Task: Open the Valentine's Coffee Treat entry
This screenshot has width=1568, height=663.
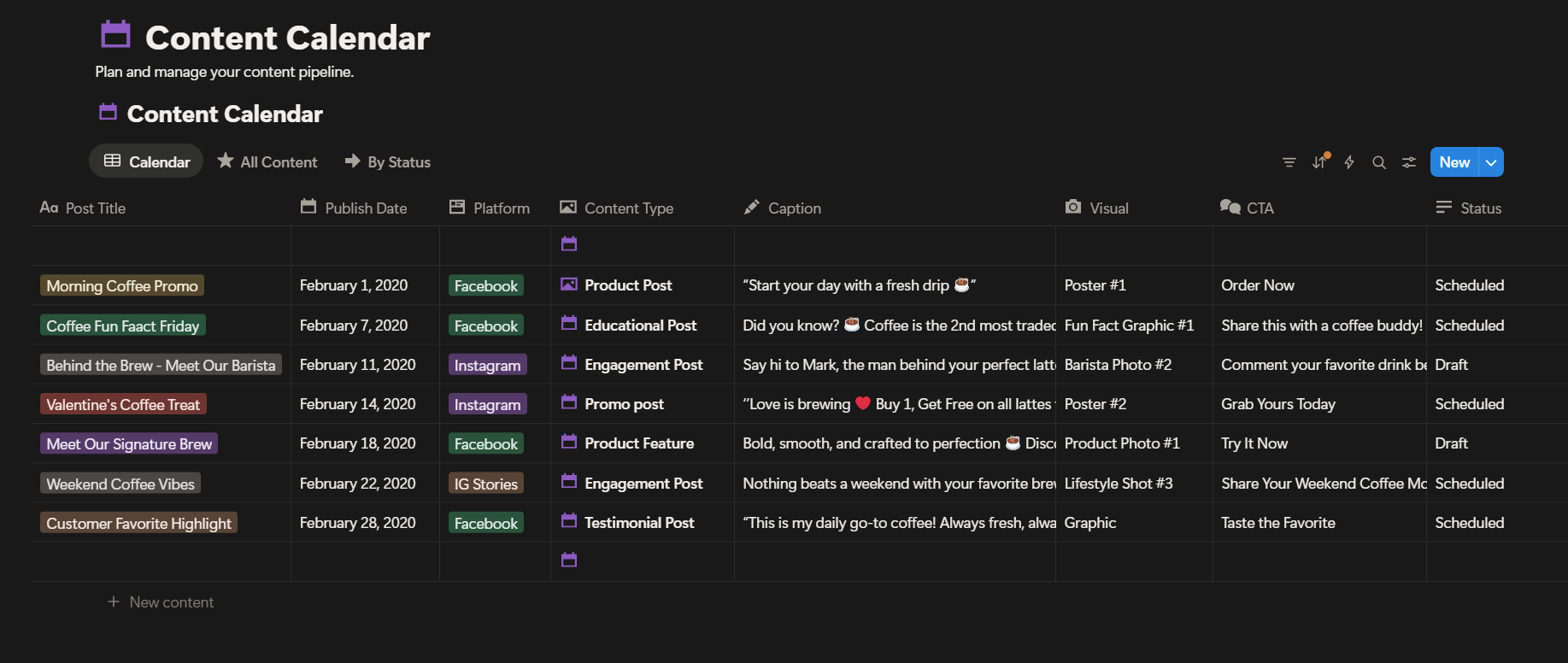Action: pos(123,404)
